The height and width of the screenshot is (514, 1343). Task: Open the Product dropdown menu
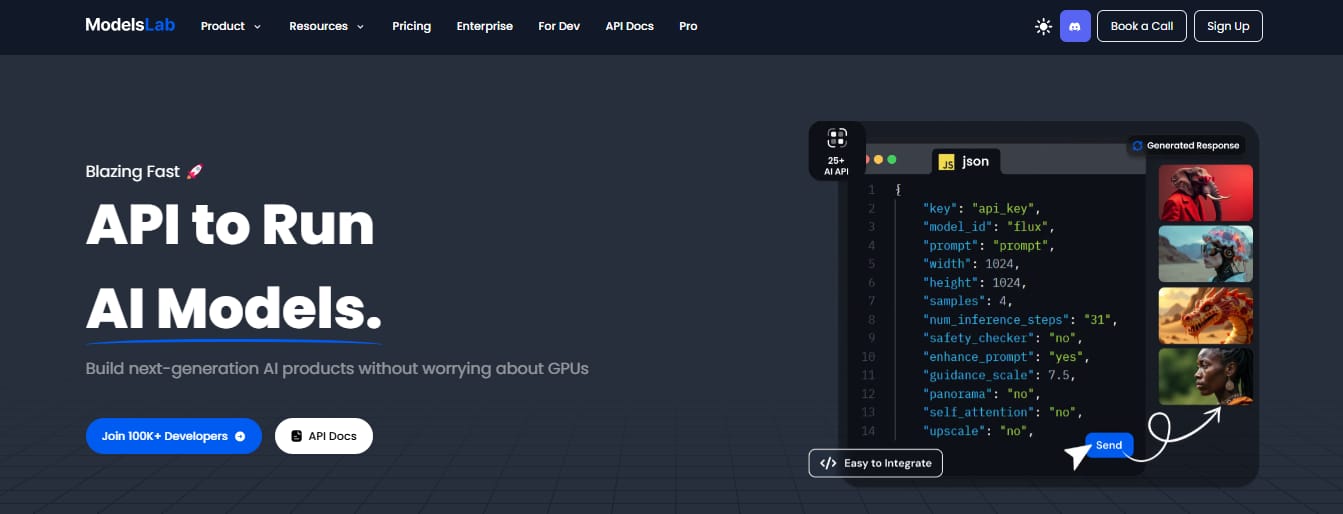(x=231, y=26)
